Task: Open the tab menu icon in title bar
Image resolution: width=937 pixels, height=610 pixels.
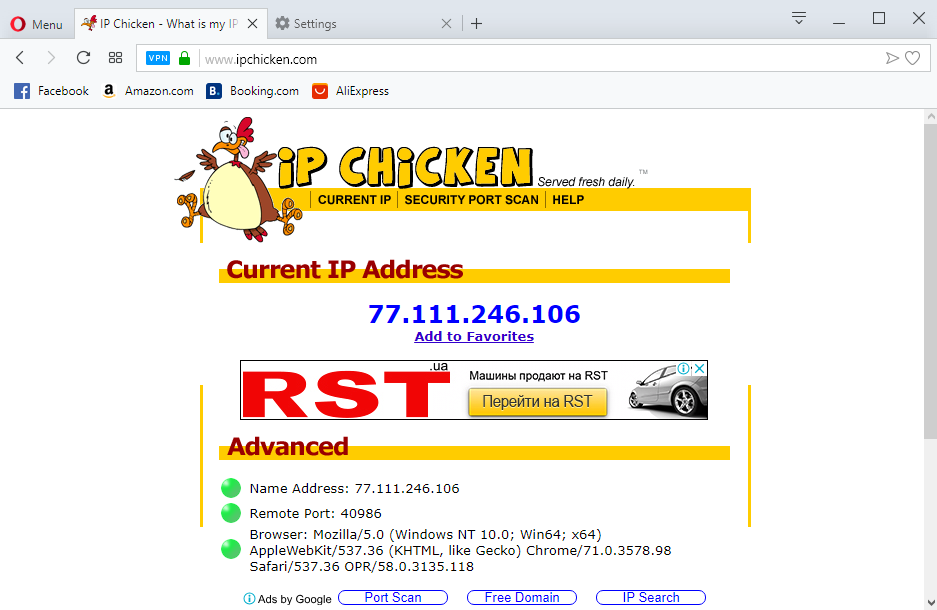Action: pos(799,18)
